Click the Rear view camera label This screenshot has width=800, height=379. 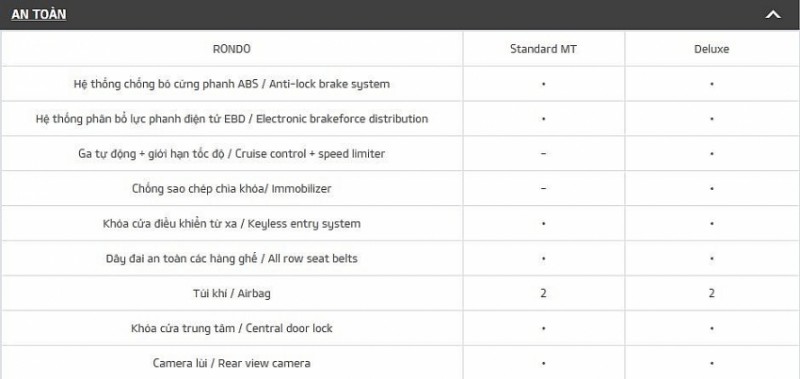click(232, 363)
